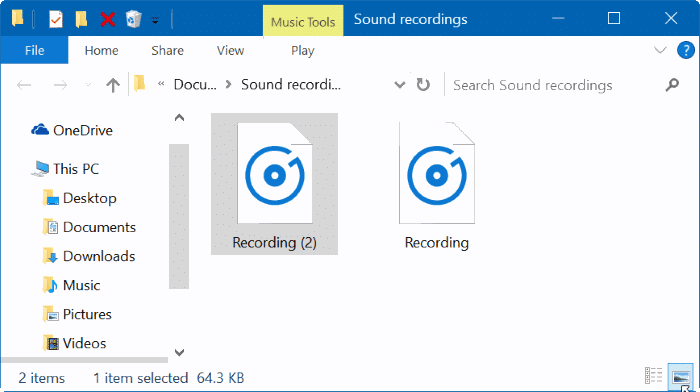Click the double chevron in address bar

click(x=161, y=84)
